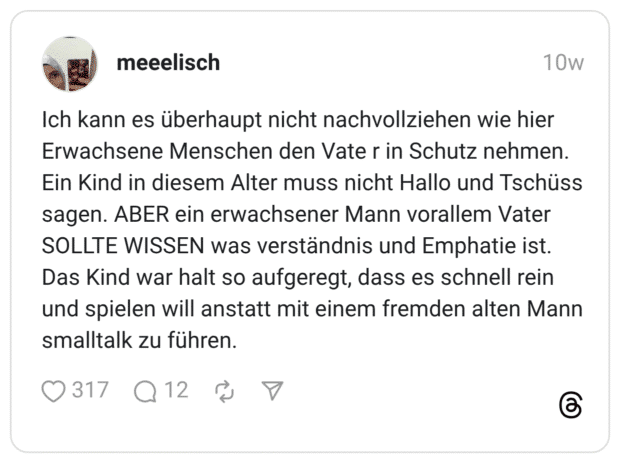Click the 10w timestamp

(563, 62)
